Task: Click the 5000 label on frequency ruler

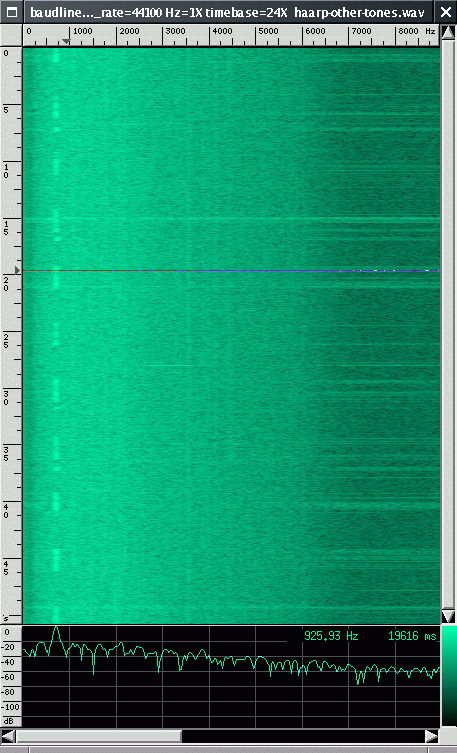Action: pos(268,31)
